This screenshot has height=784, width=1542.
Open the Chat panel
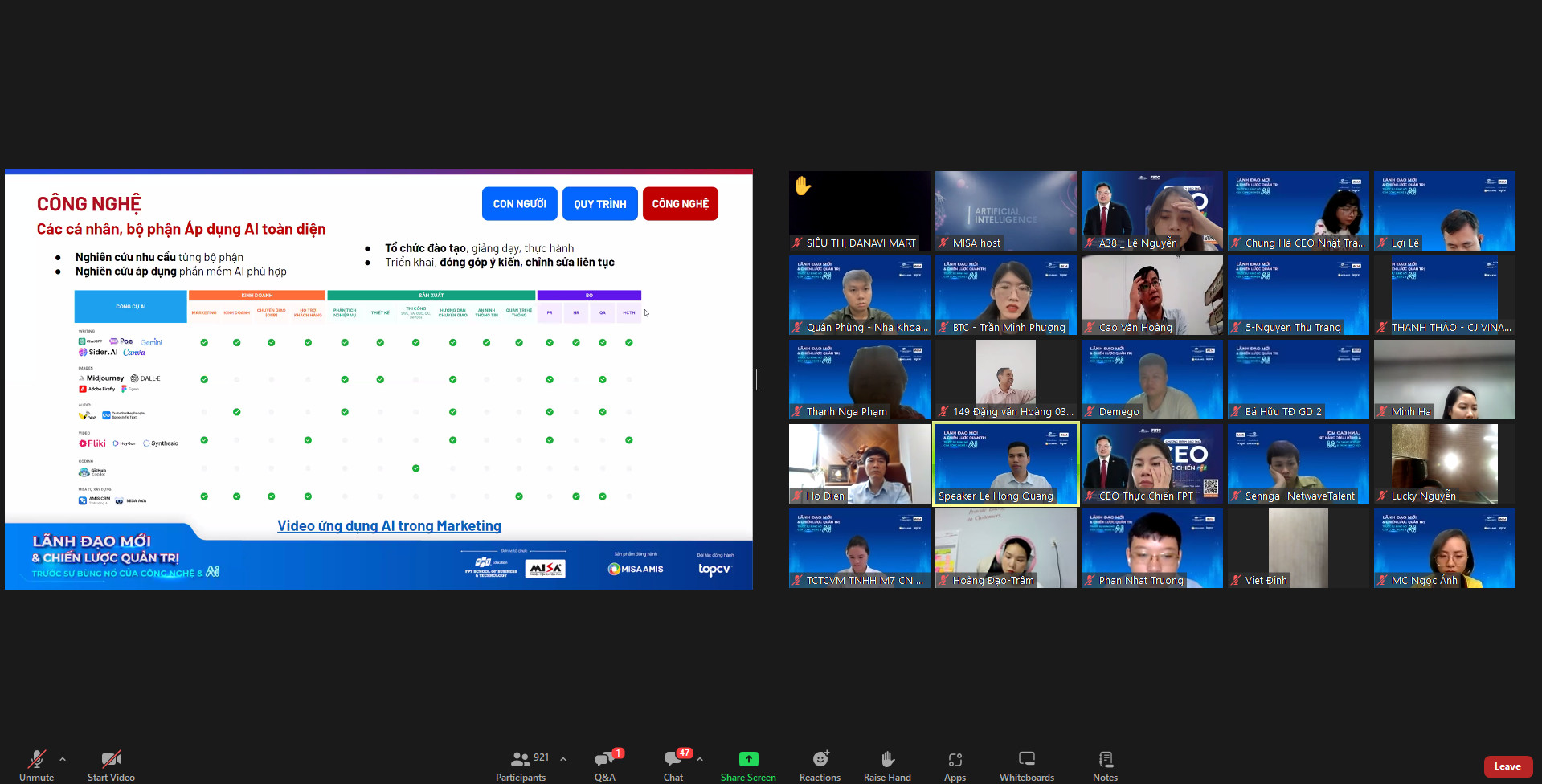coord(673,766)
